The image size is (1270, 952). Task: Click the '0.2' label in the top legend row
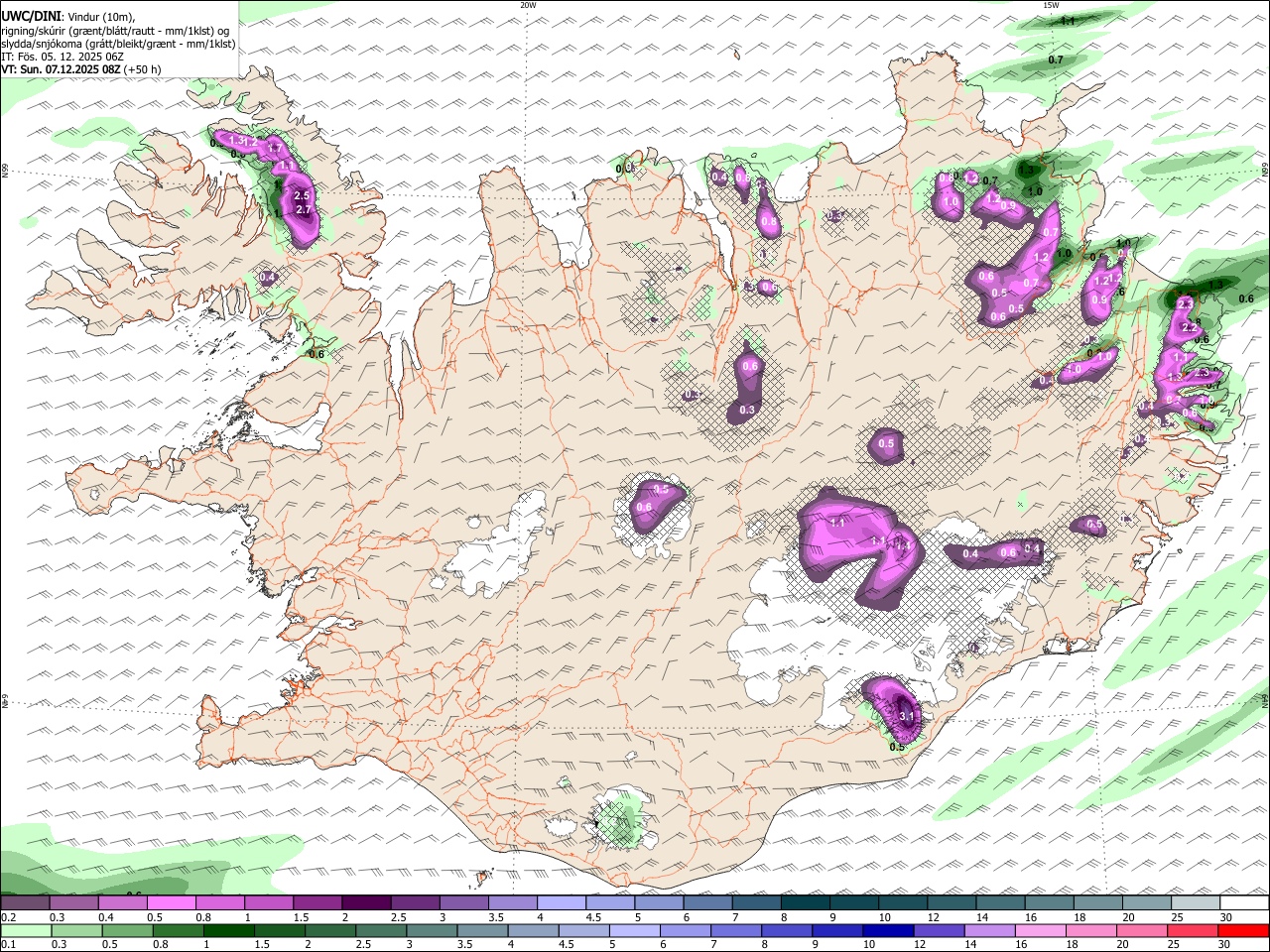8,917
